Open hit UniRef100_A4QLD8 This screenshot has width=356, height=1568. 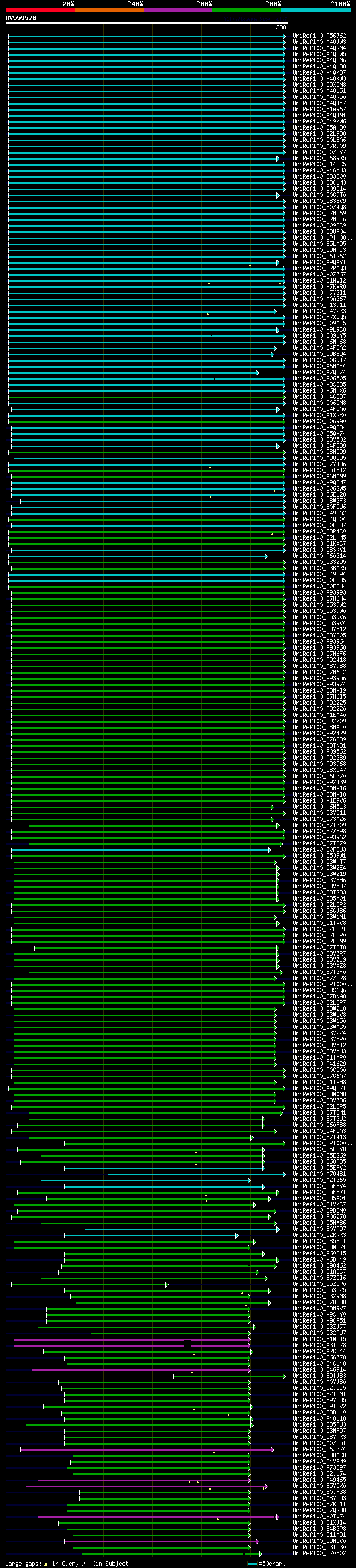[319, 66]
